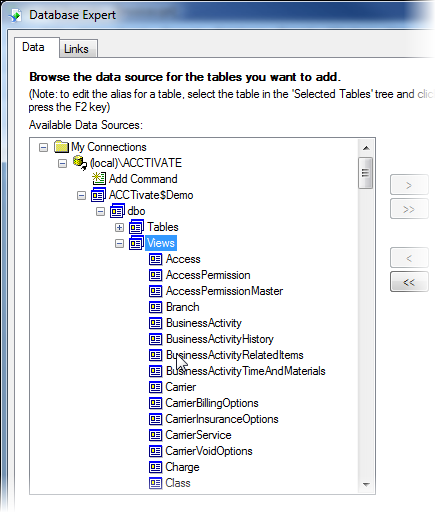Switch to the Links tab
436x513 pixels.
(76, 49)
